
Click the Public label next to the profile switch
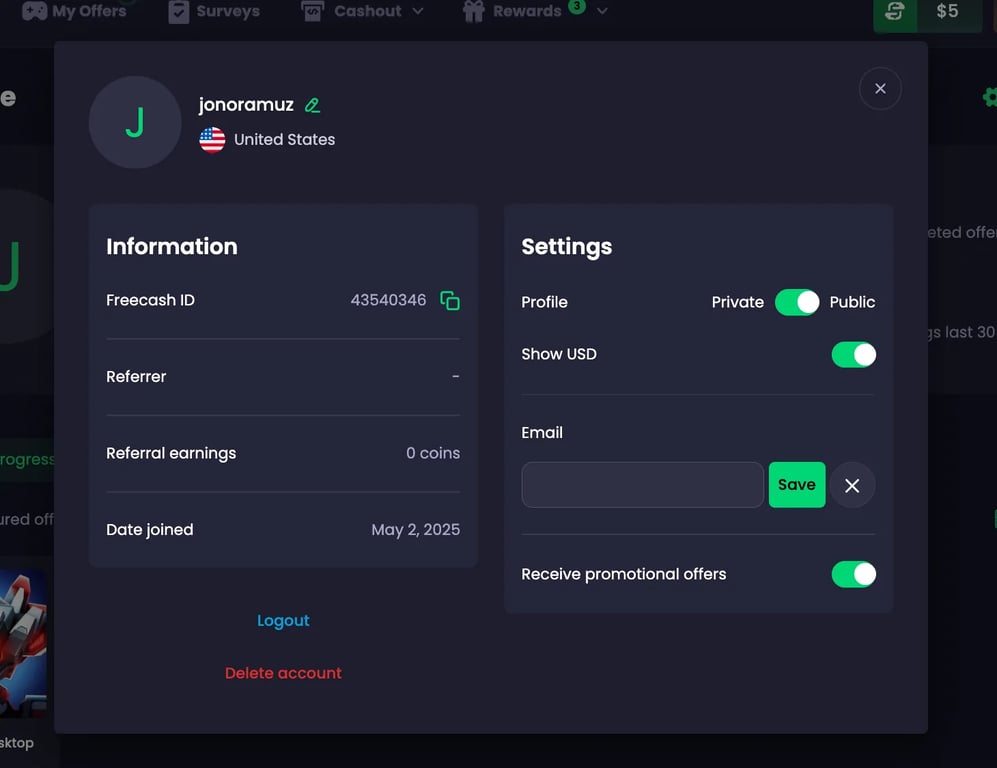tap(852, 303)
